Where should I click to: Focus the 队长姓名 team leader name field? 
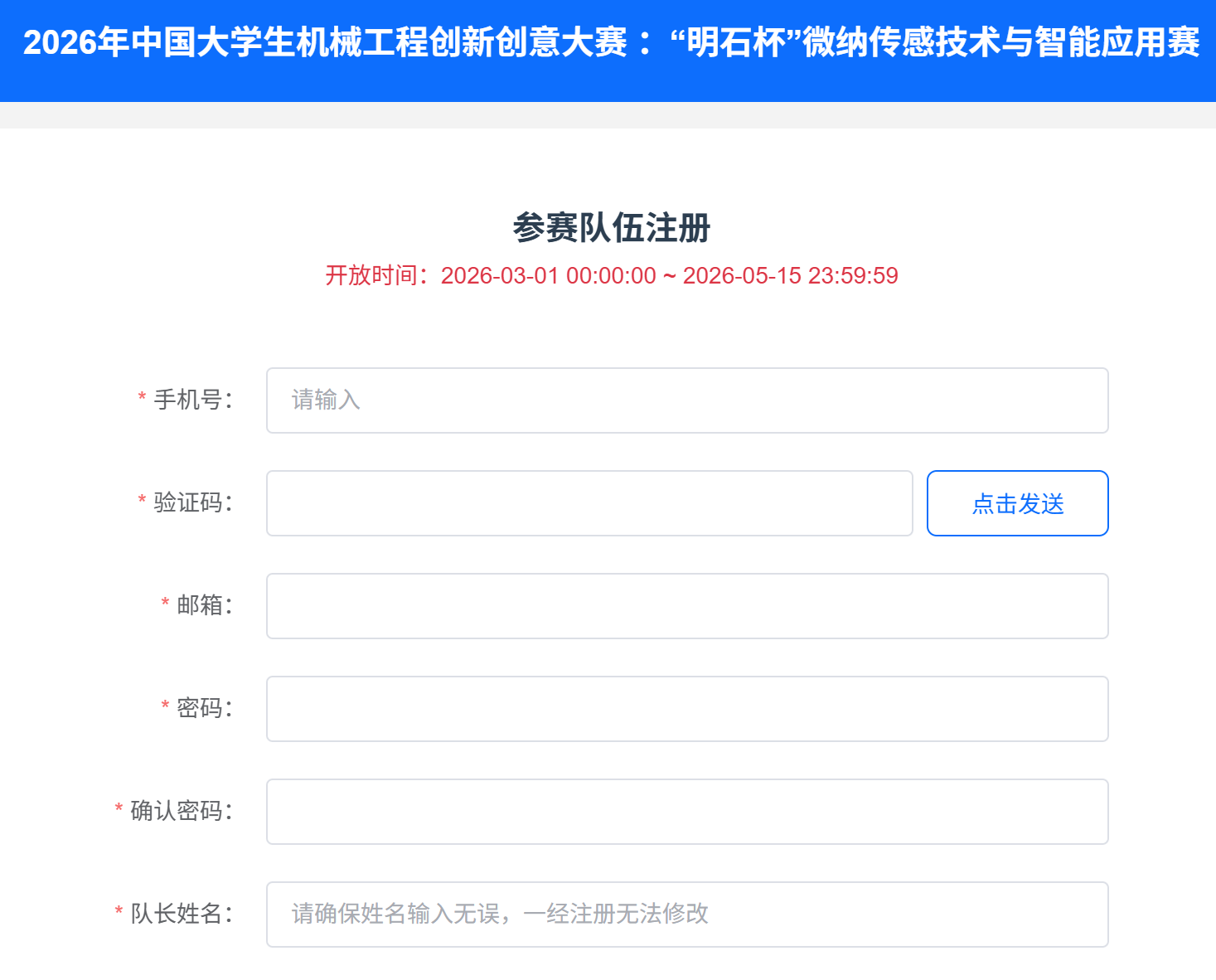pyautogui.click(x=686, y=915)
